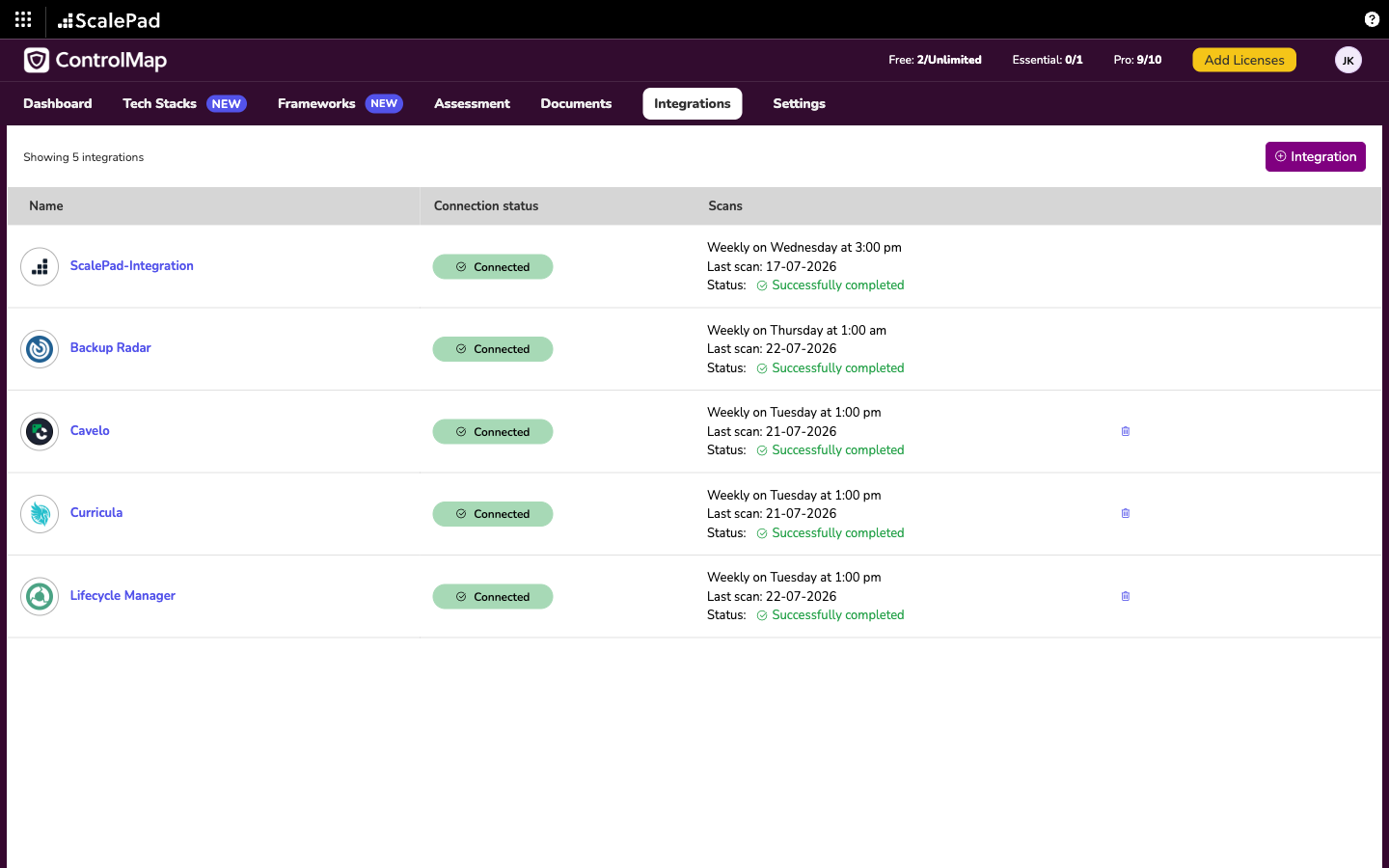Click Lifecycle Manager's 'Successfully completed' status
Image resolution: width=1389 pixels, height=868 pixels.
point(831,615)
